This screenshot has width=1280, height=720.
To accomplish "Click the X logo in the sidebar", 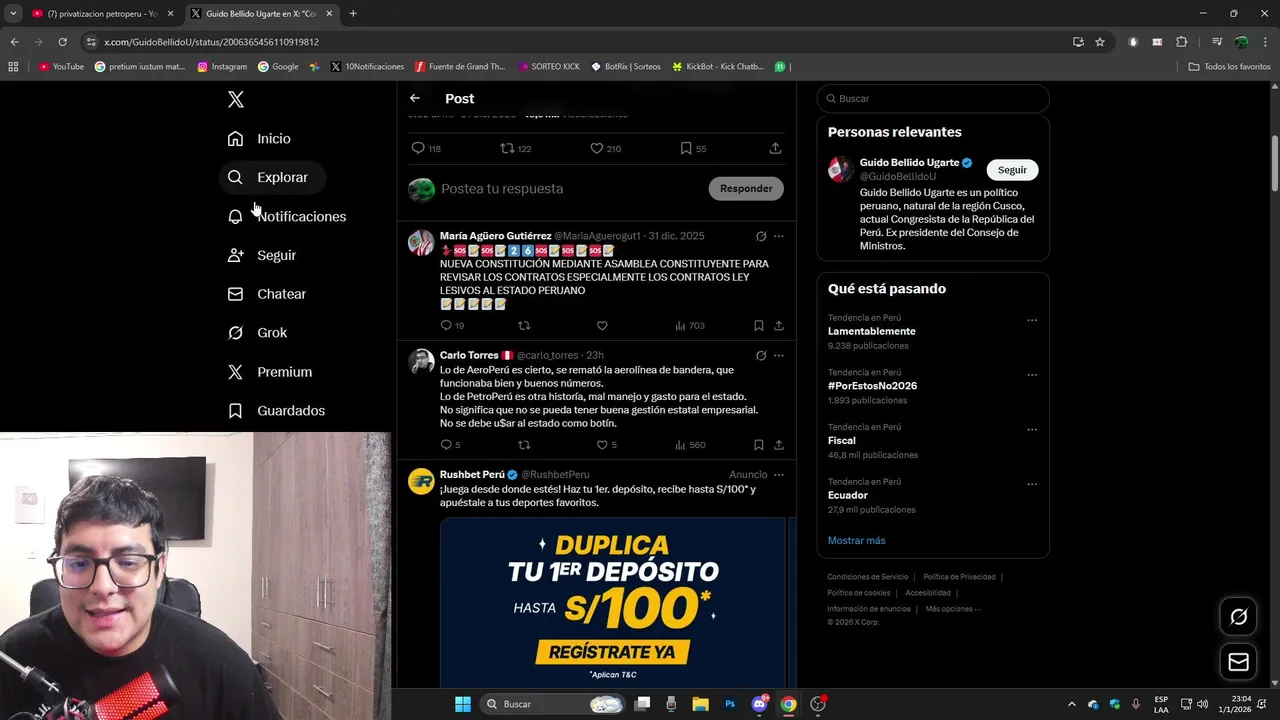I will (235, 99).
